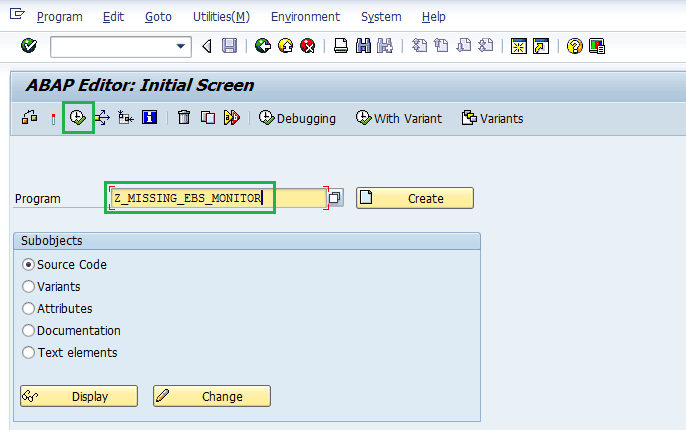
Task: Collapse the command field with triangle icon
Action: point(207,46)
